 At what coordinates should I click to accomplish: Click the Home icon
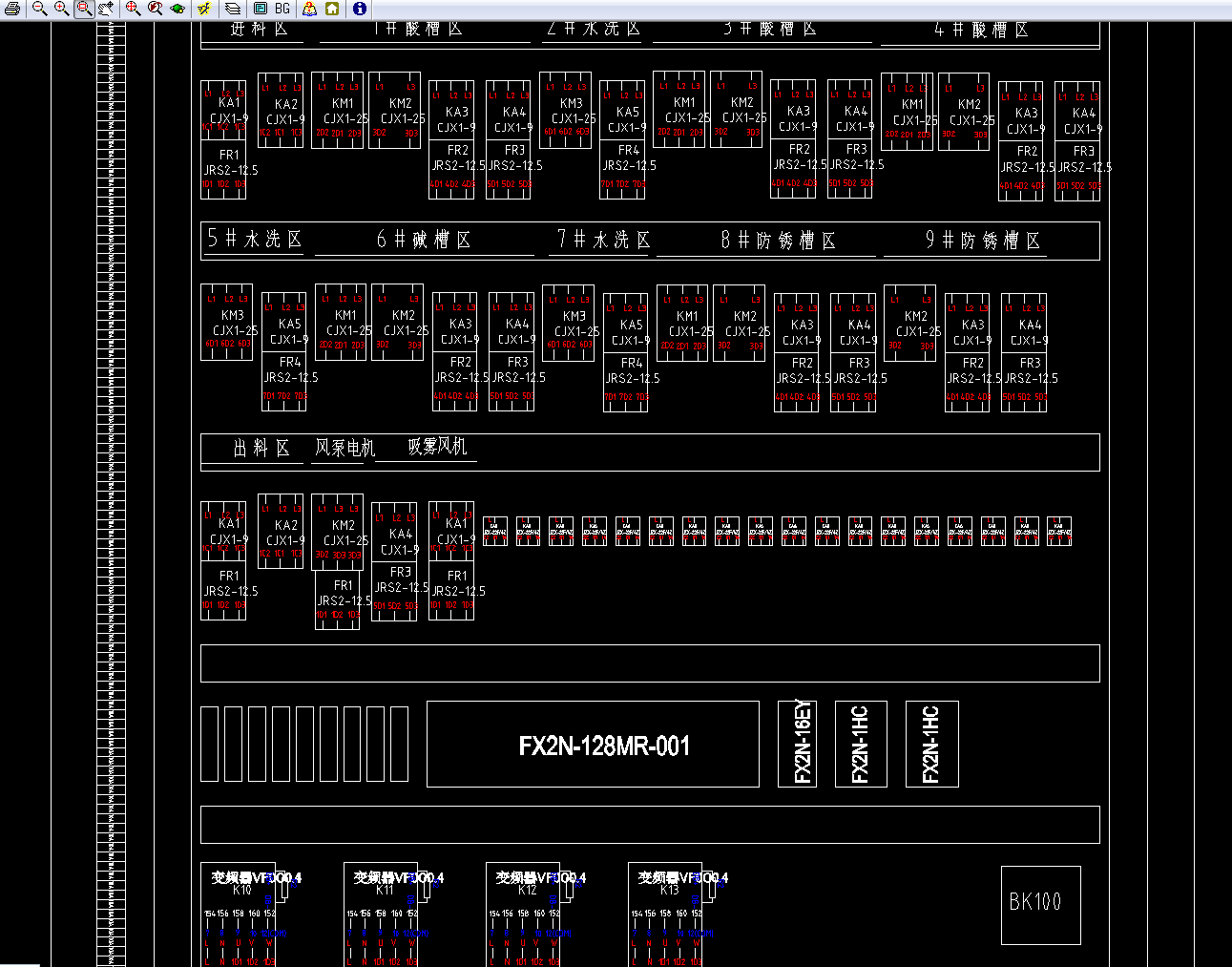[x=332, y=9]
